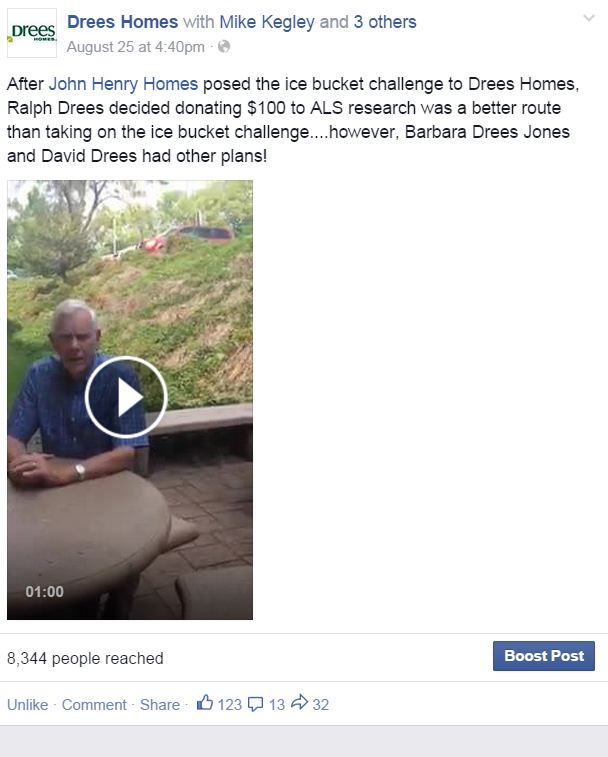The width and height of the screenshot is (608, 757).
Task: View the 8,344 people reached stats
Action: coord(85,658)
